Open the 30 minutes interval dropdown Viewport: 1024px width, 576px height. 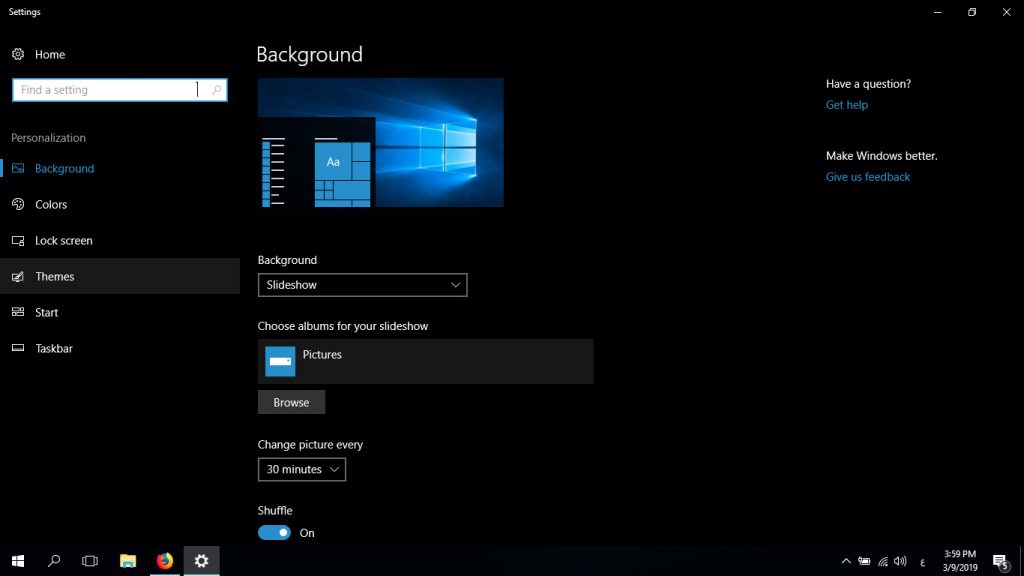click(x=302, y=470)
